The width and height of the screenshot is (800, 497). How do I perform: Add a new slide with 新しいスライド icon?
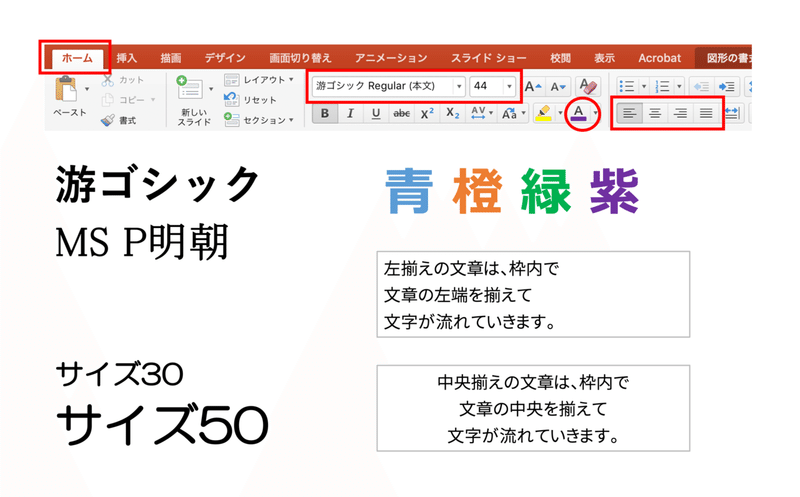coord(189,88)
